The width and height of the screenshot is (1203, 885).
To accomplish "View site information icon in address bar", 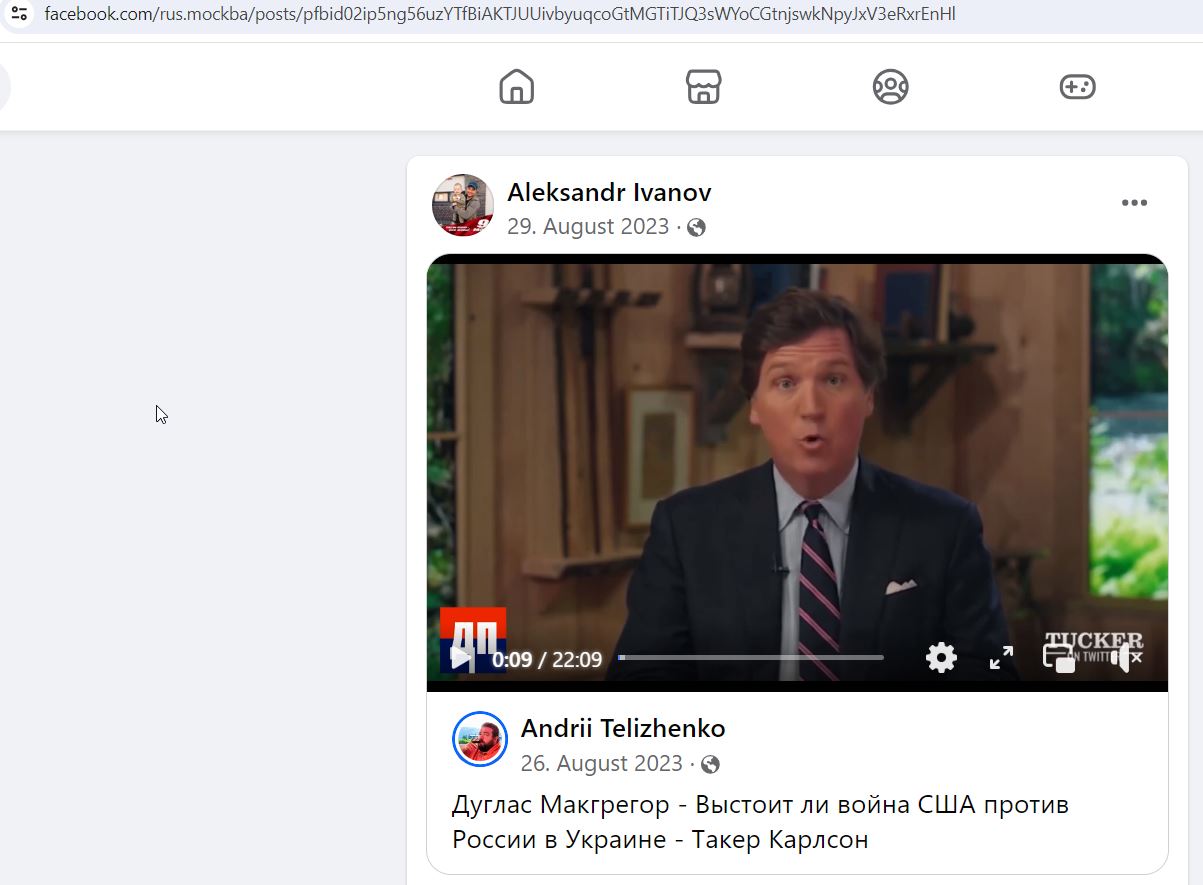I will [x=19, y=15].
